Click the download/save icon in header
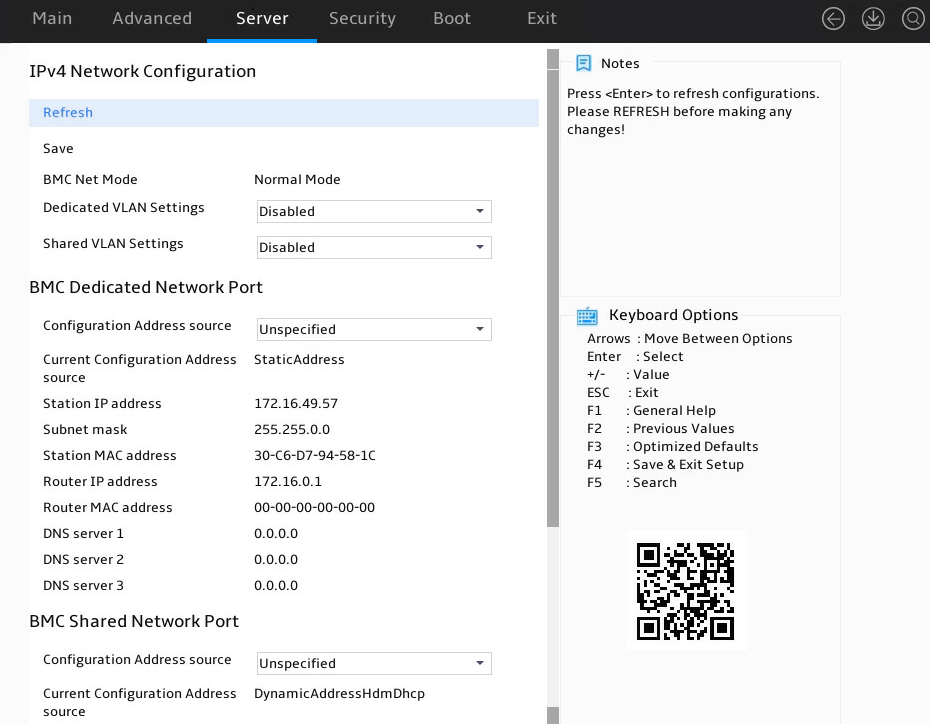The height and width of the screenshot is (724, 930). 872,19
